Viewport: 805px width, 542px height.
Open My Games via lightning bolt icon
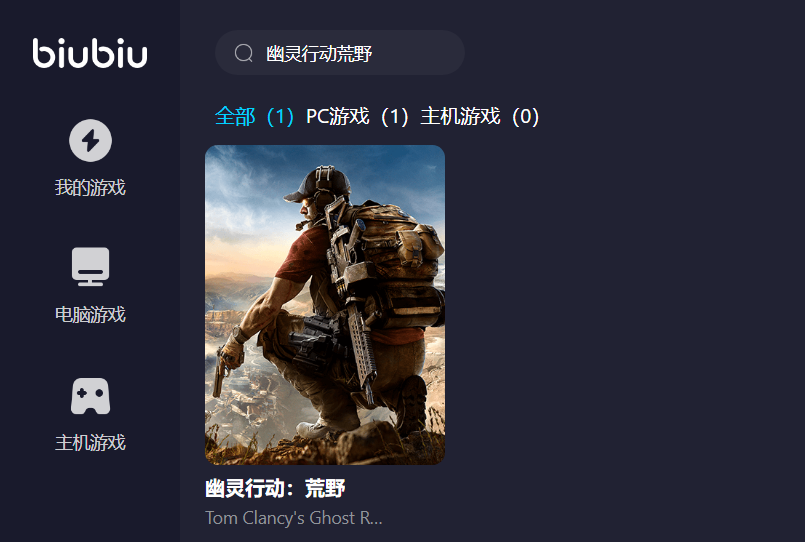[x=90, y=141]
